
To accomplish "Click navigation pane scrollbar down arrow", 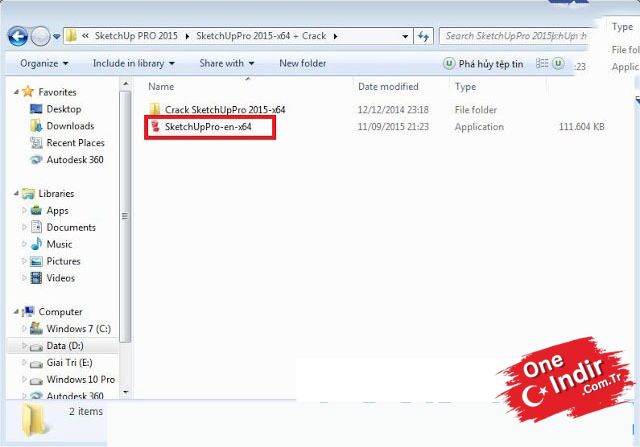I will [x=126, y=392].
